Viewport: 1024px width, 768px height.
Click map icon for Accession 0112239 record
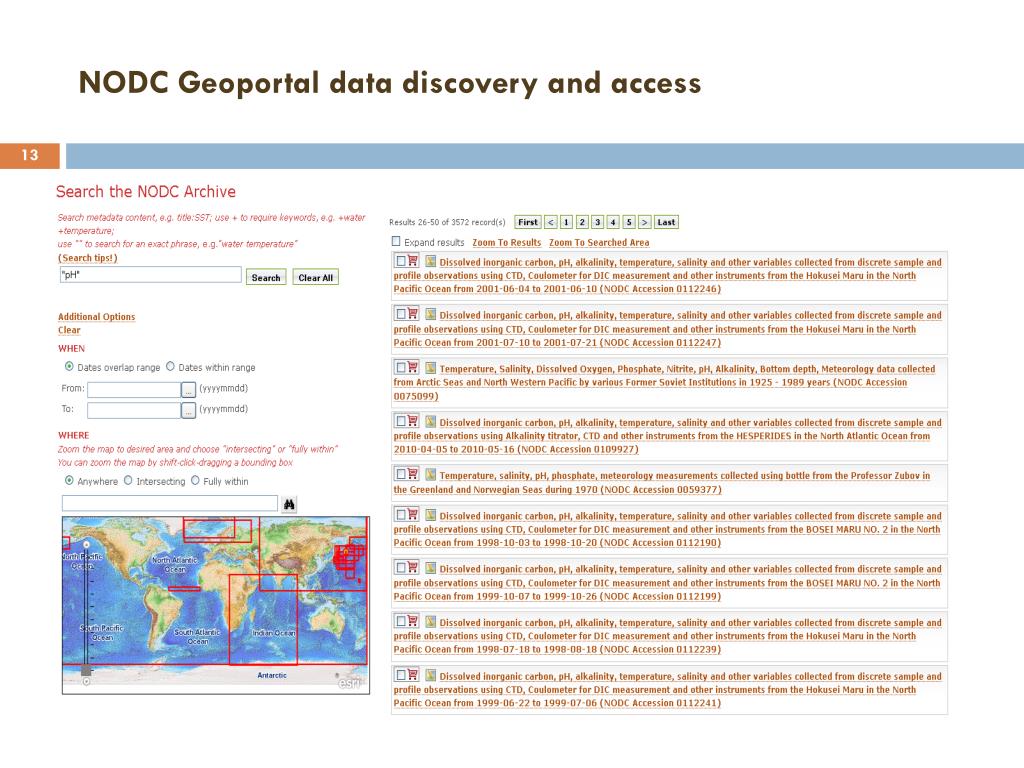point(430,621)
